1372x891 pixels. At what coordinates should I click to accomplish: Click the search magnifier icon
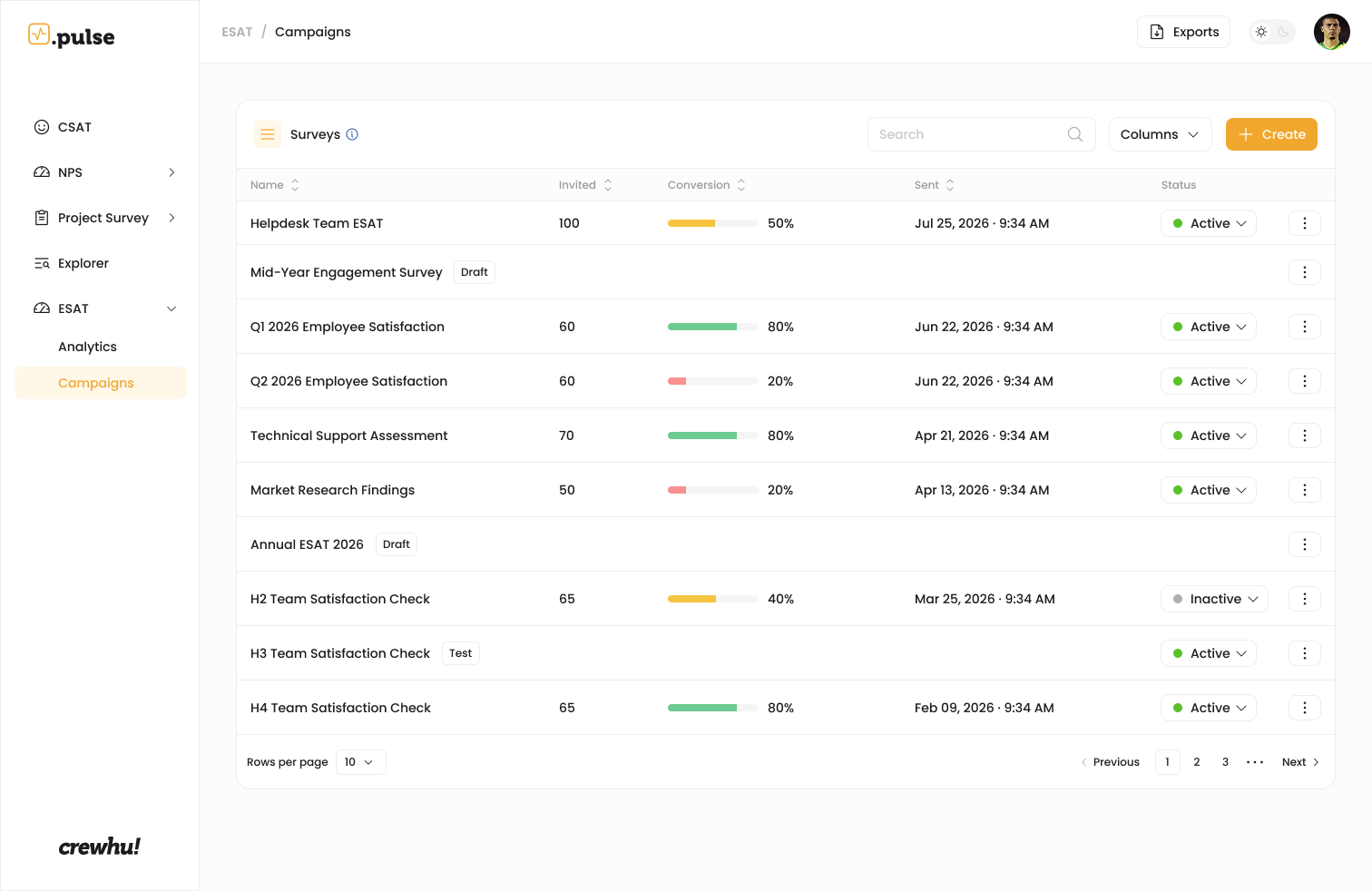[1075, 134]
